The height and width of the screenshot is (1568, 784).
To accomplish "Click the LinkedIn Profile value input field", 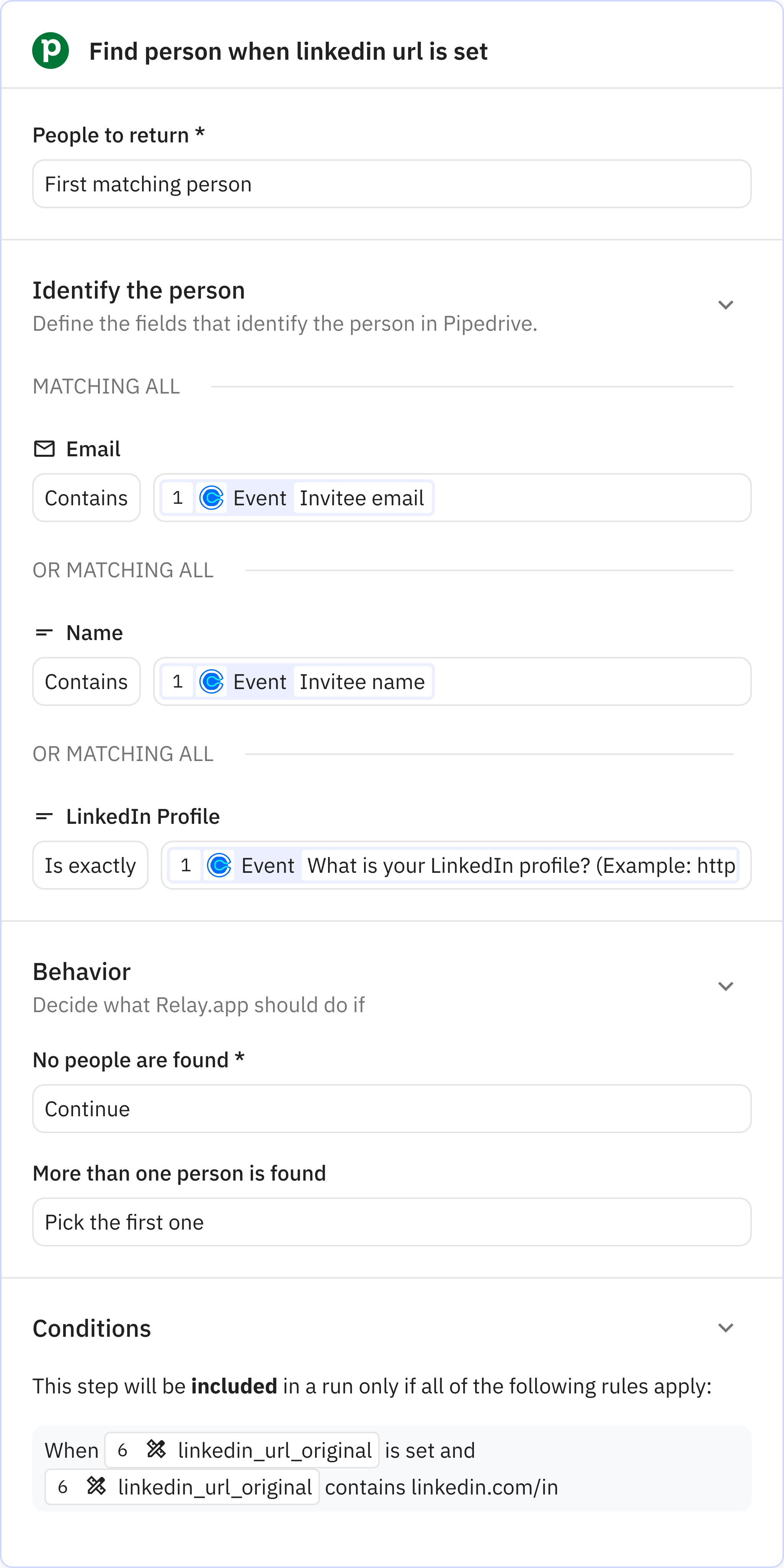I will pos(456,866).
